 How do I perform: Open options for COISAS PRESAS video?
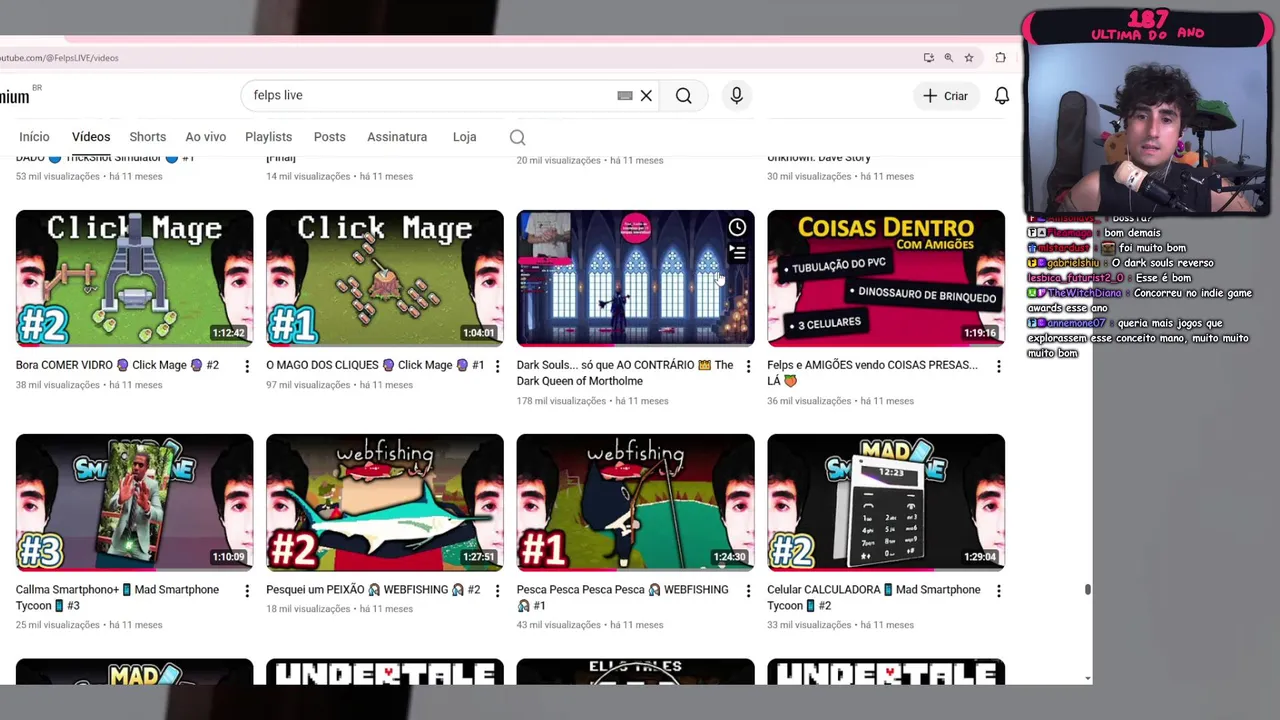click(998, 367)
